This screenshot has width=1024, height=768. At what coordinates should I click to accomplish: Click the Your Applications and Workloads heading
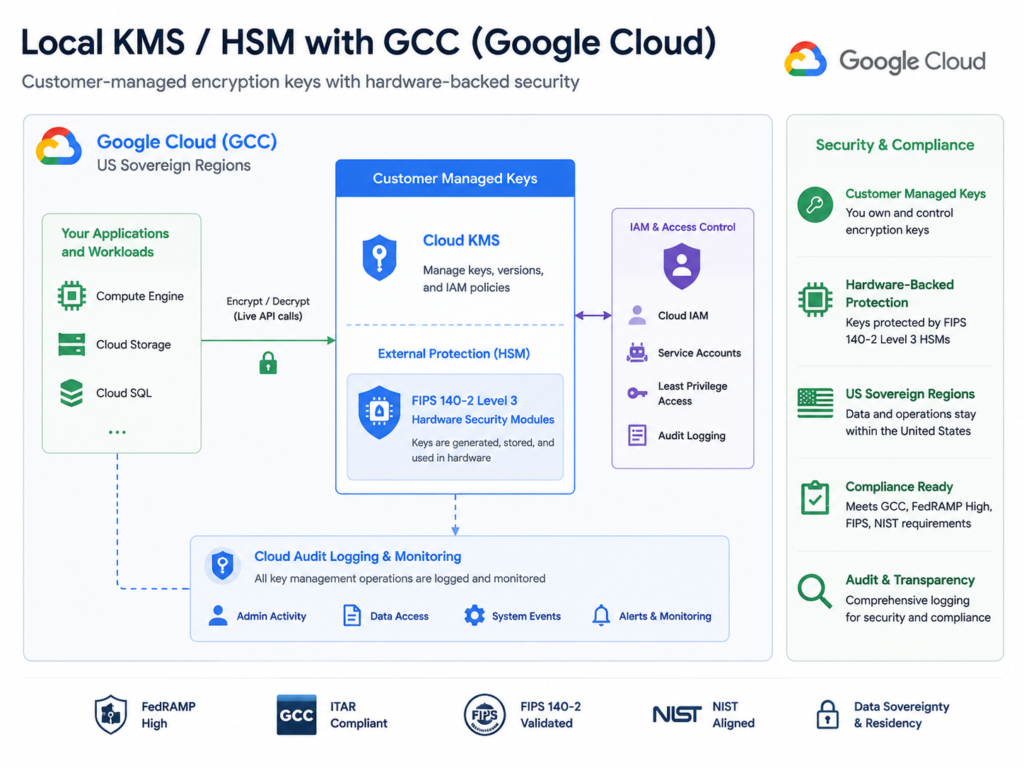coord(115,242)
